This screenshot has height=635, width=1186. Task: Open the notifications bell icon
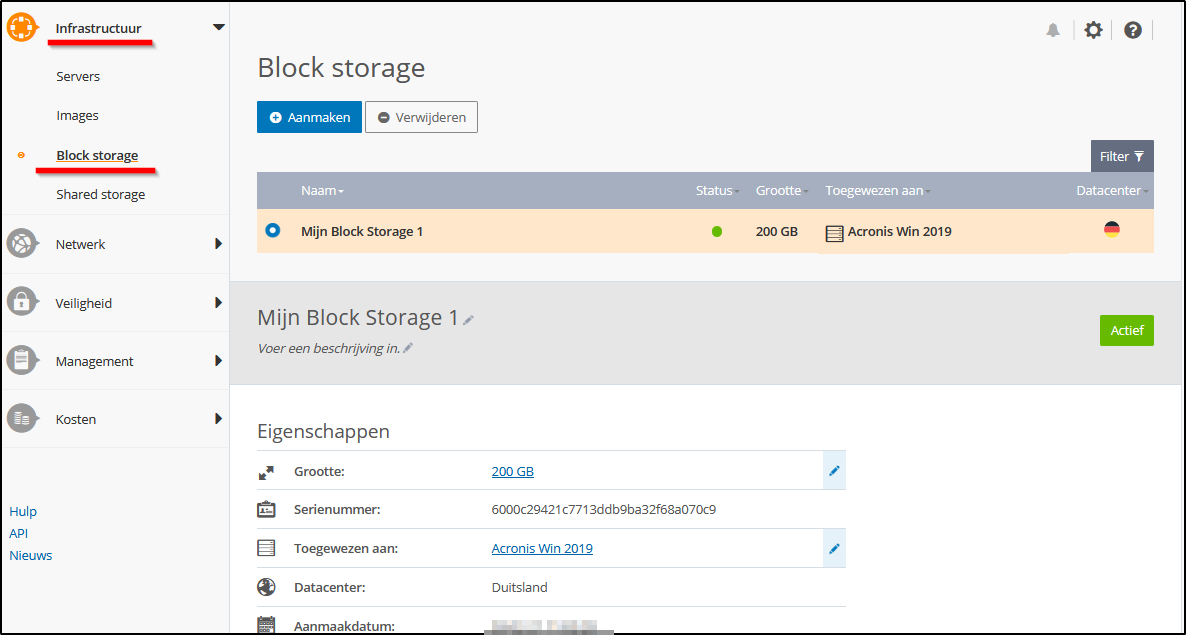pyautogui.click(x=1053, y=30)
